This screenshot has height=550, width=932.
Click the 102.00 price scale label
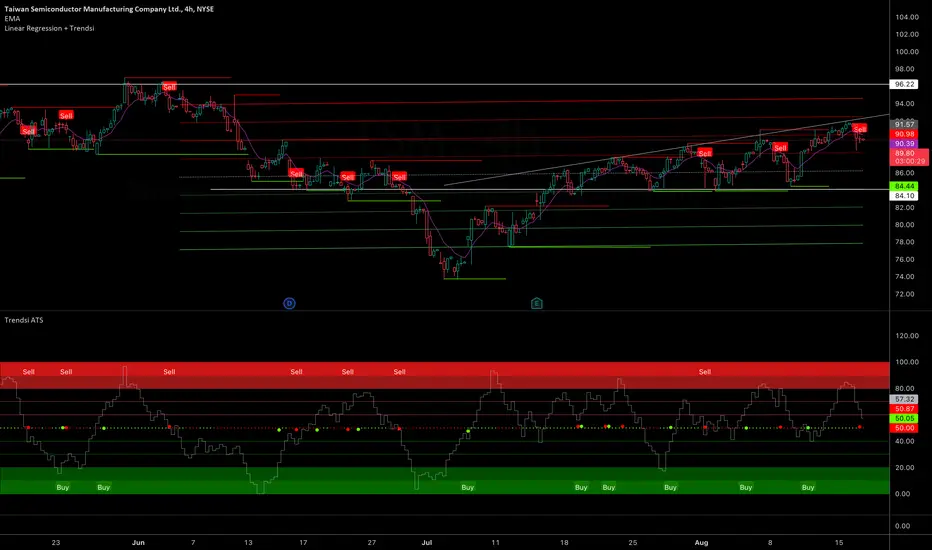[x=906, y=34]
